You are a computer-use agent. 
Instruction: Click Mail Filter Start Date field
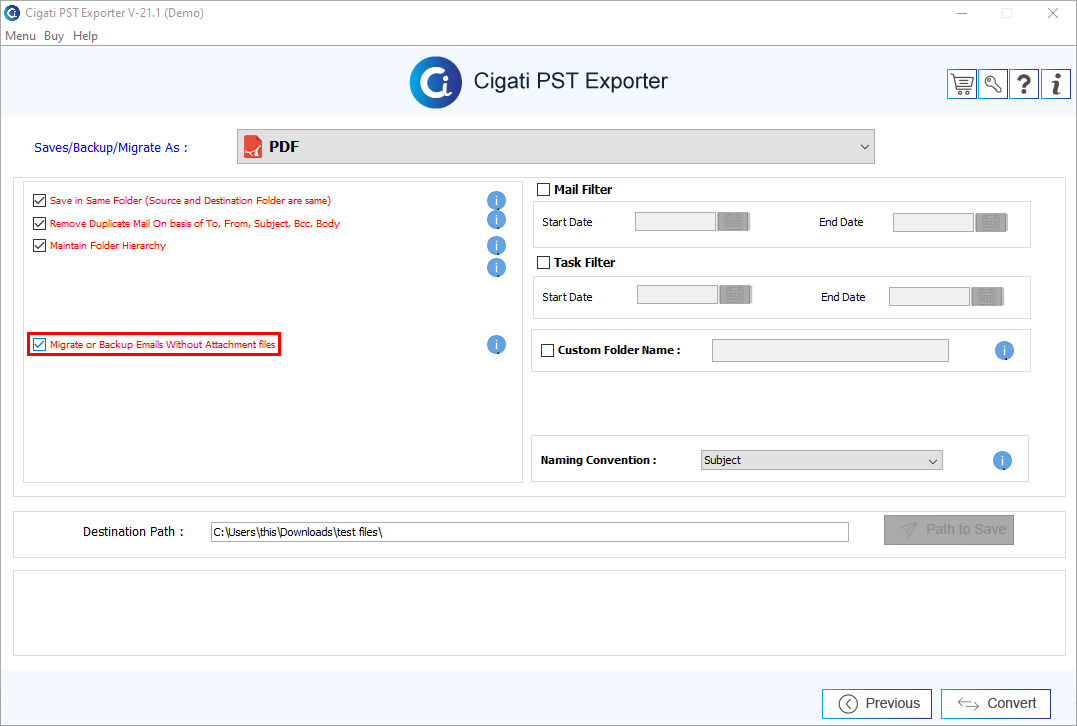675,222
